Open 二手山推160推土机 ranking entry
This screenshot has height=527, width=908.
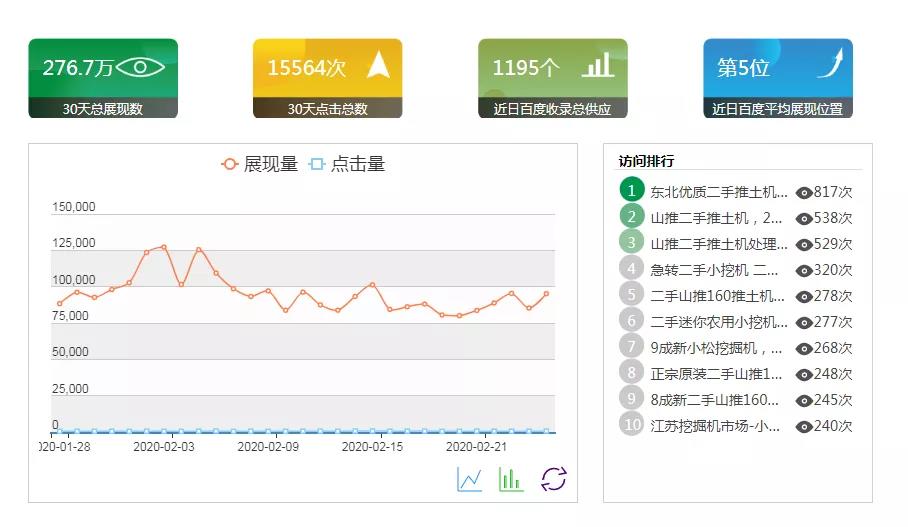point(717,296)
